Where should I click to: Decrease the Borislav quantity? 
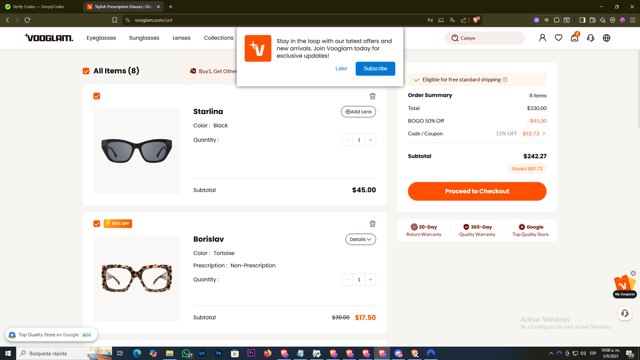pyautogui.click(x=347, y=280)
